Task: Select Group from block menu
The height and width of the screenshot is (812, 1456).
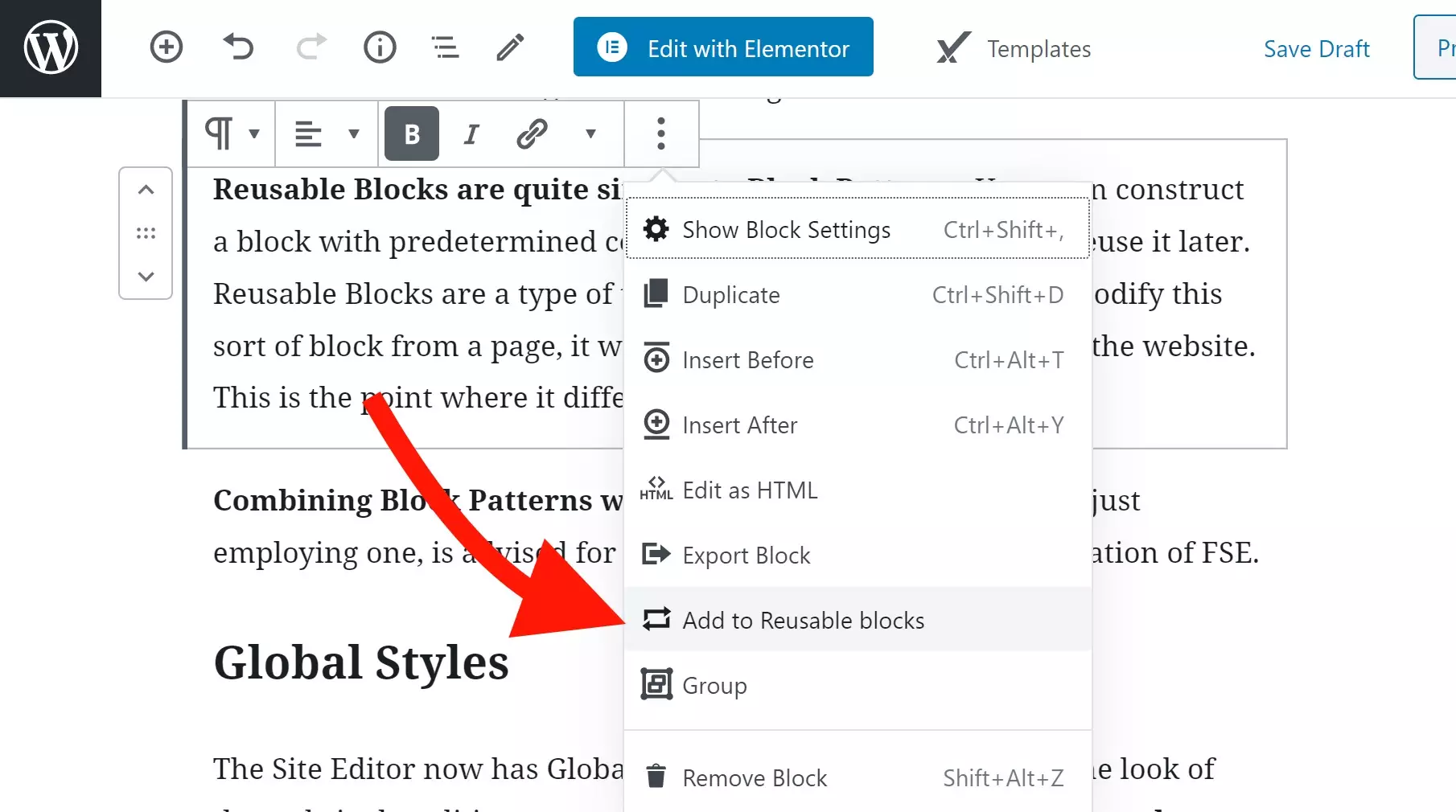Action: 858,686
